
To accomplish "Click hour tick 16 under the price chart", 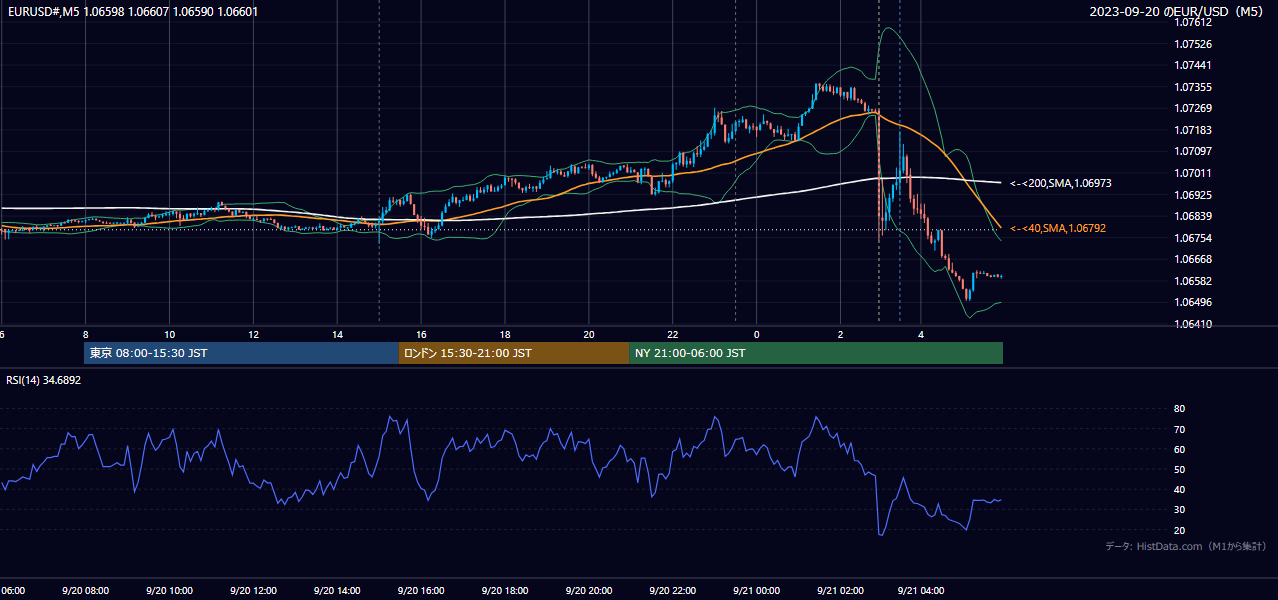I will 421,334.
